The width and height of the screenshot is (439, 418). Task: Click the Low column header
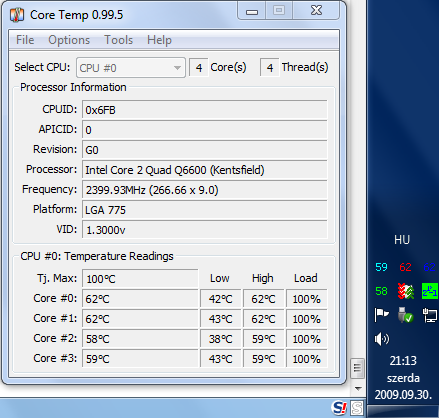(x=220, y=278)
